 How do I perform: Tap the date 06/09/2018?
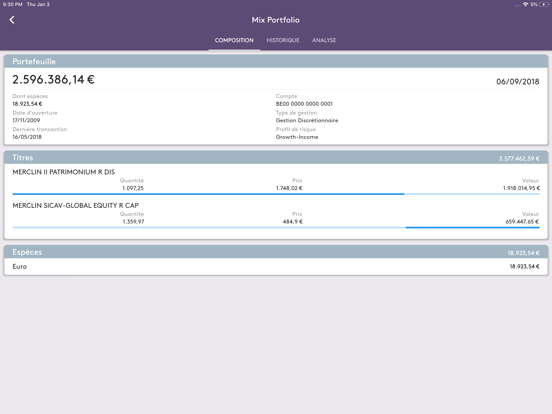click(x=518, y=82)
